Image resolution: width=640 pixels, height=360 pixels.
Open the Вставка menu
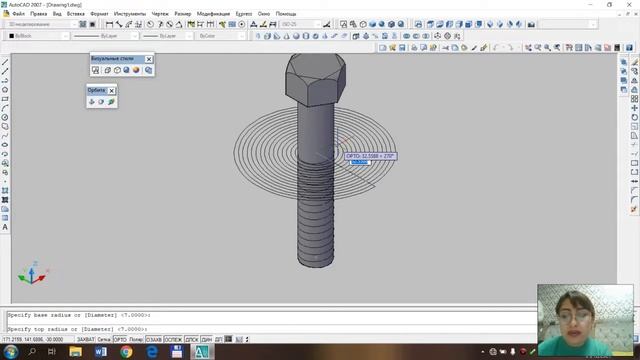(x=76, y=14)
